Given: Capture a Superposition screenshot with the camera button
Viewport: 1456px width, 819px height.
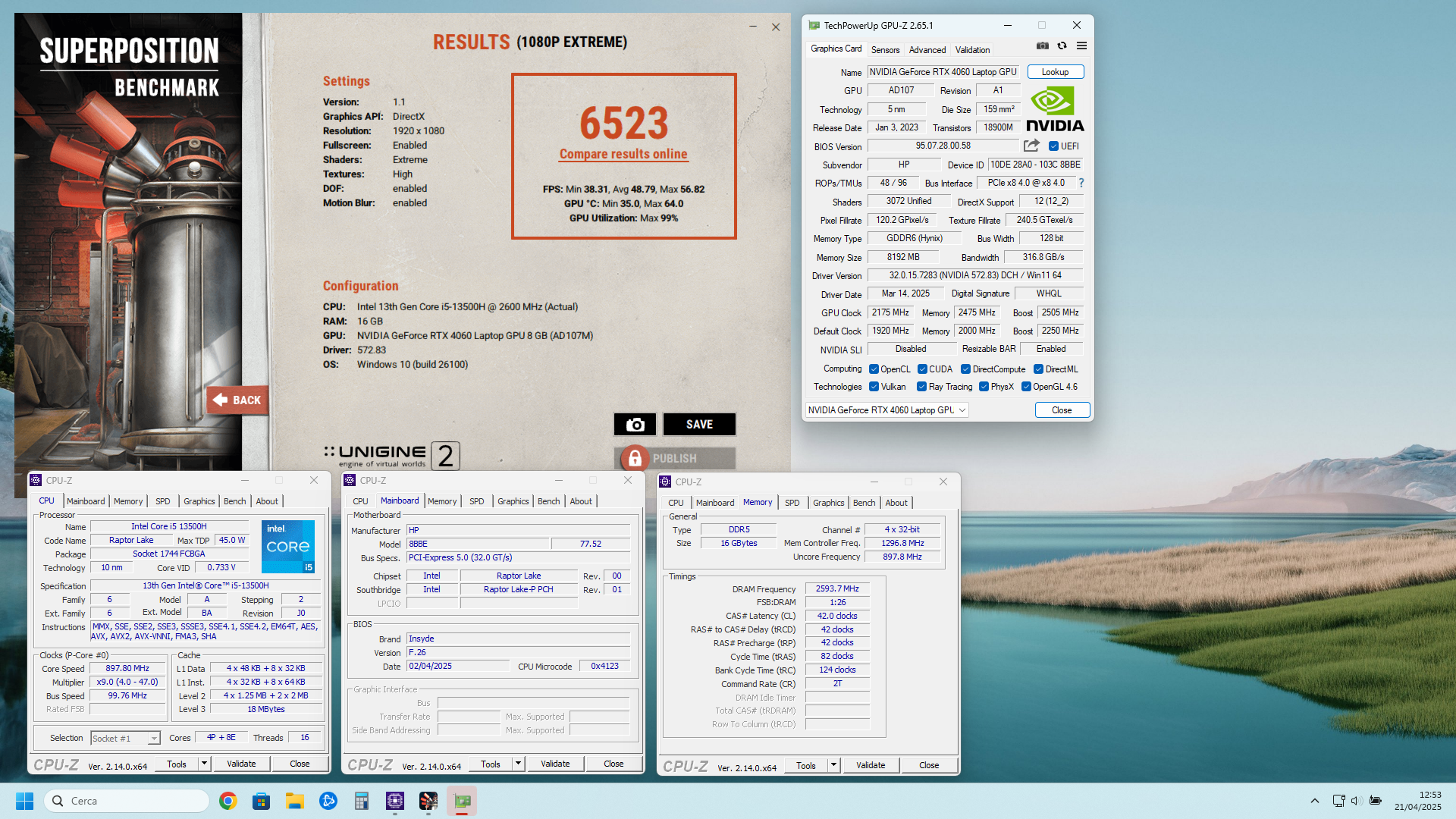Looking at the screenshot, I should point(635,425).
